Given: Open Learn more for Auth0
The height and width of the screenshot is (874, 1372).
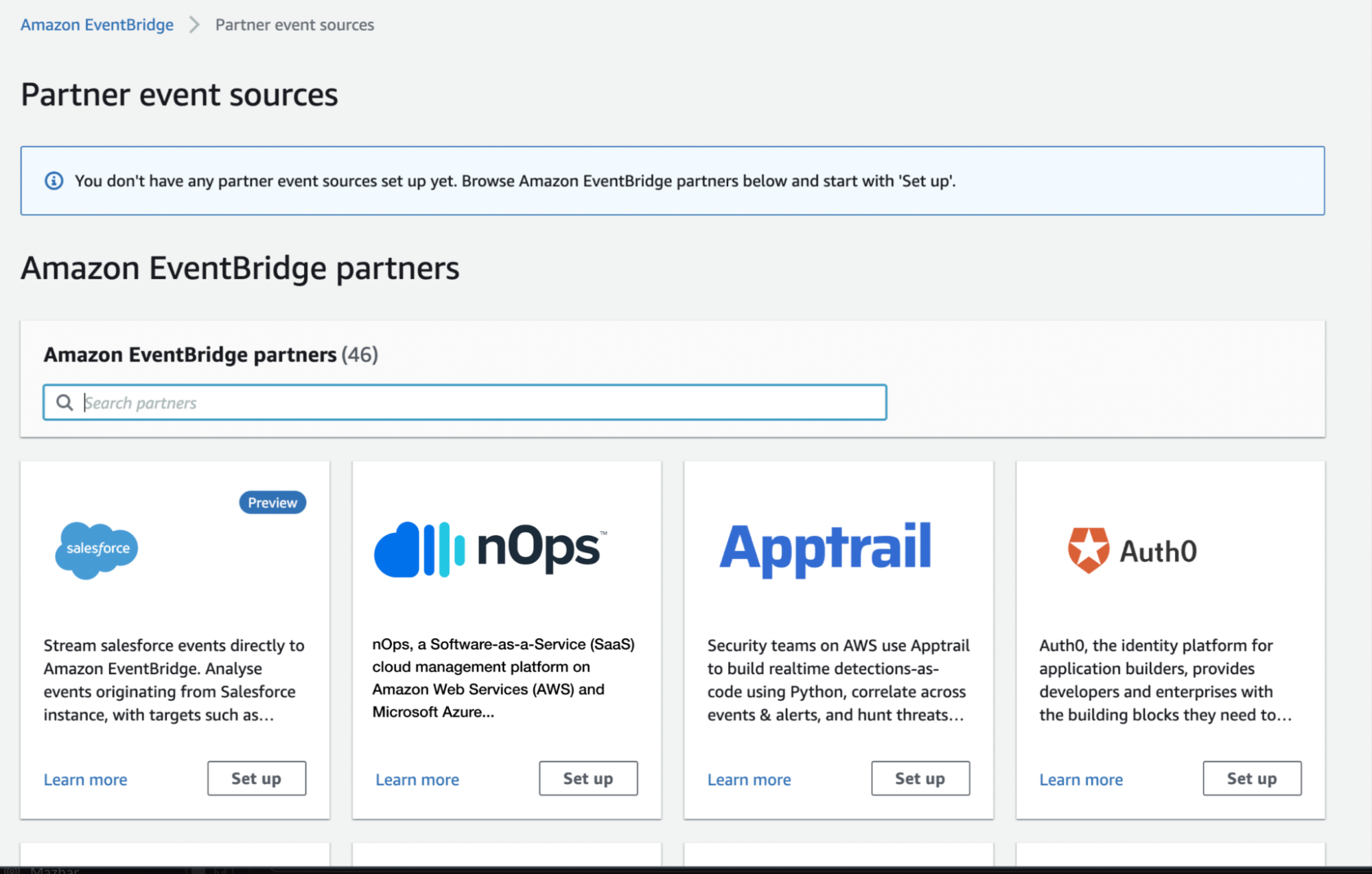Looking at the screenshot, I should [1080, 779].
